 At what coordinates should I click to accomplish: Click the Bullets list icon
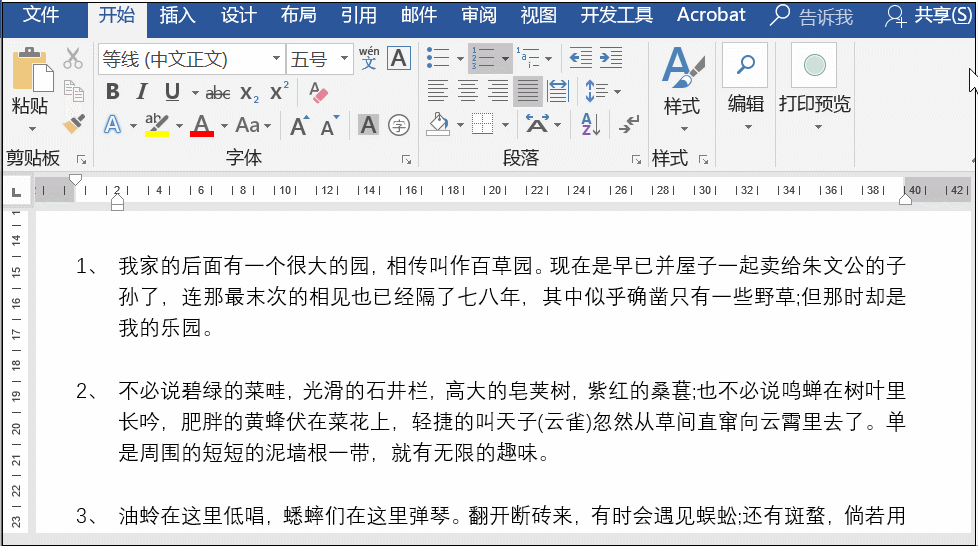[438, 58]
